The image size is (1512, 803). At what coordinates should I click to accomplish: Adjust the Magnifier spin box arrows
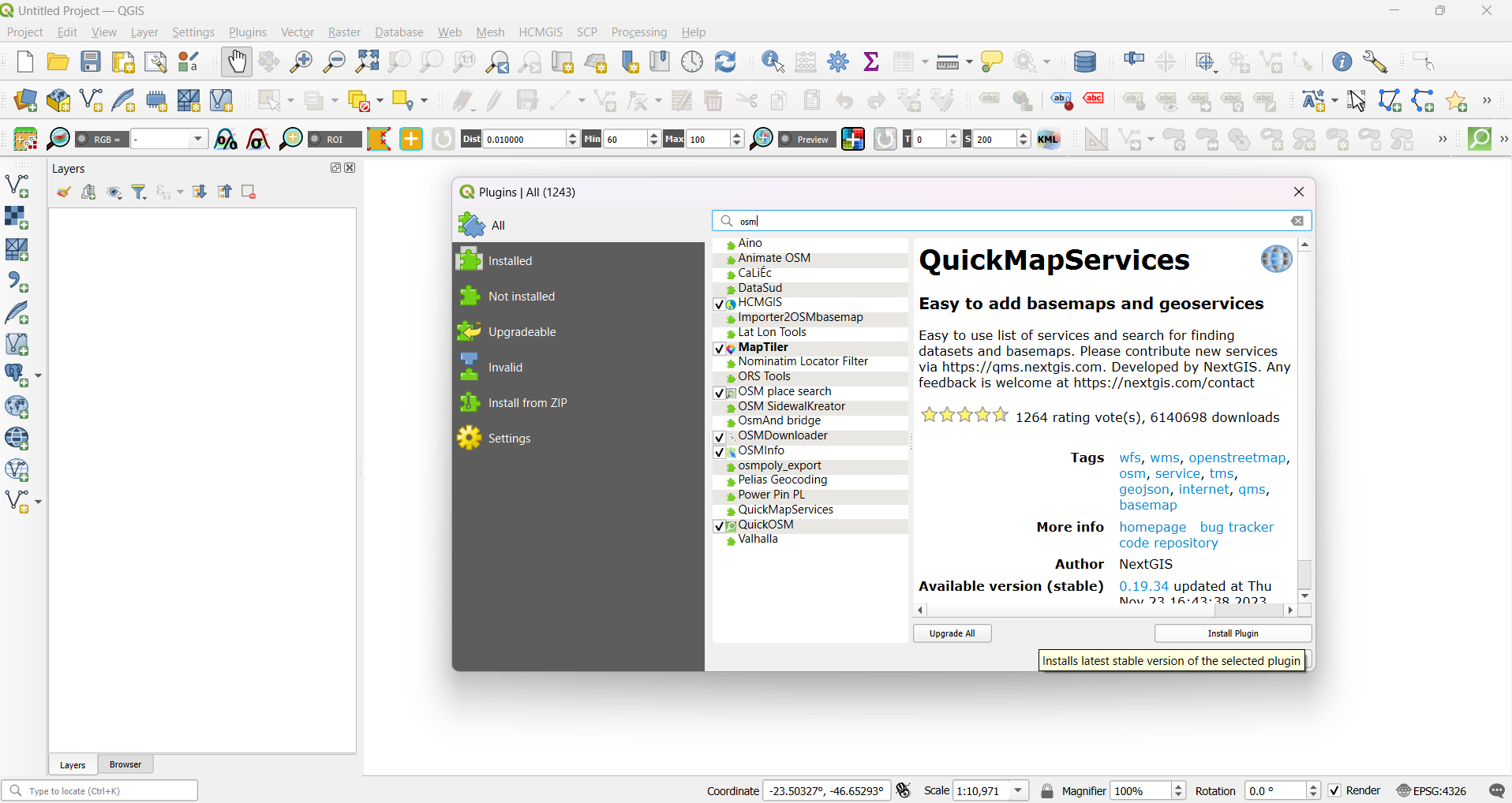[1178, 790]
